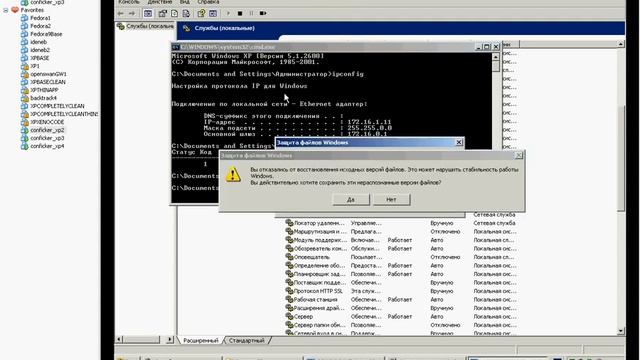The height and width of the screenshot is (360, 640).
Task: Select the XPBASECLEAN virtual machine
Action: click(x=48, y=82)
